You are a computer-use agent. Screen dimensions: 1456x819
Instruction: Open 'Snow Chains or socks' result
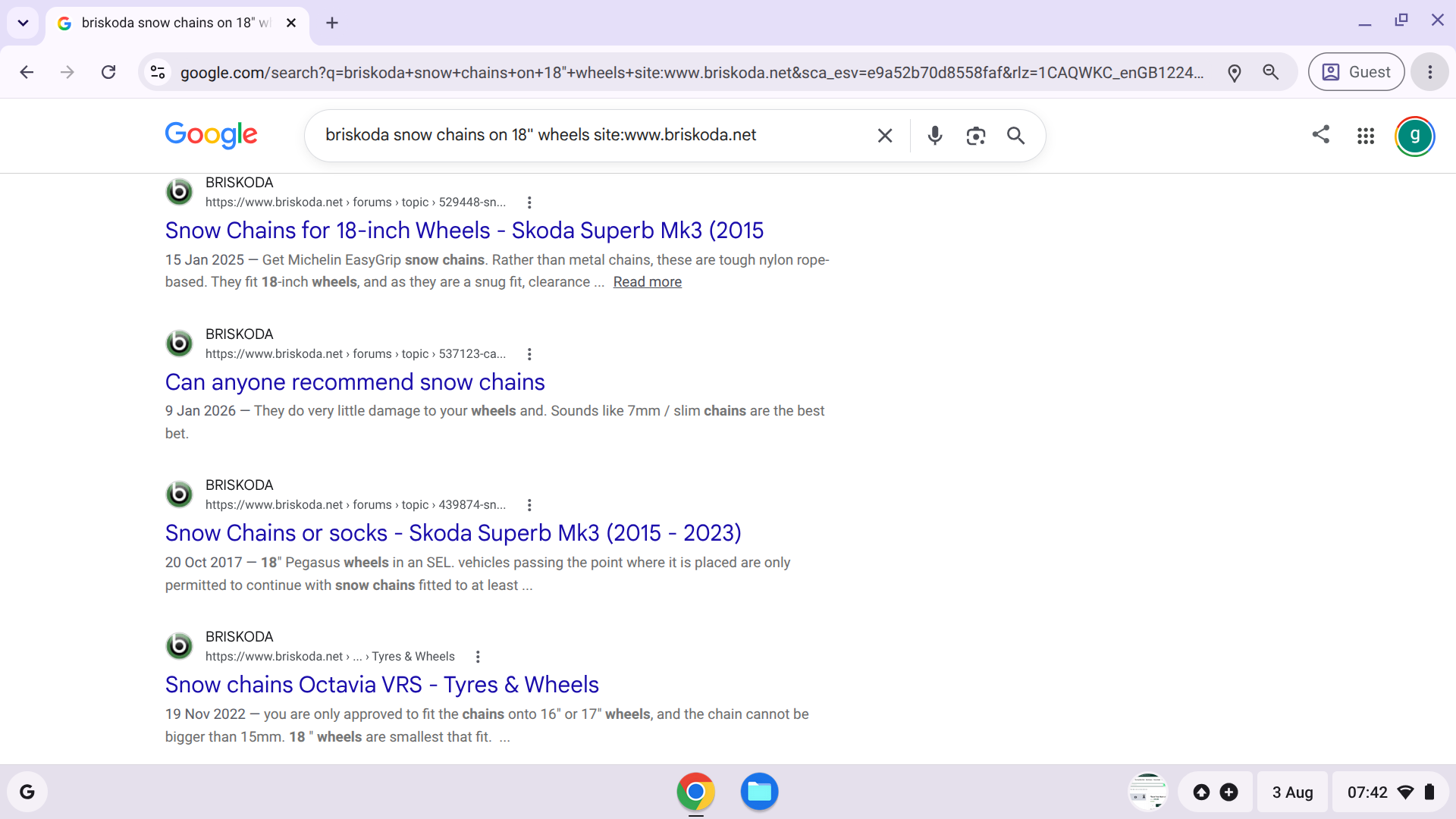pyautogui.click(x=453, y=533)
